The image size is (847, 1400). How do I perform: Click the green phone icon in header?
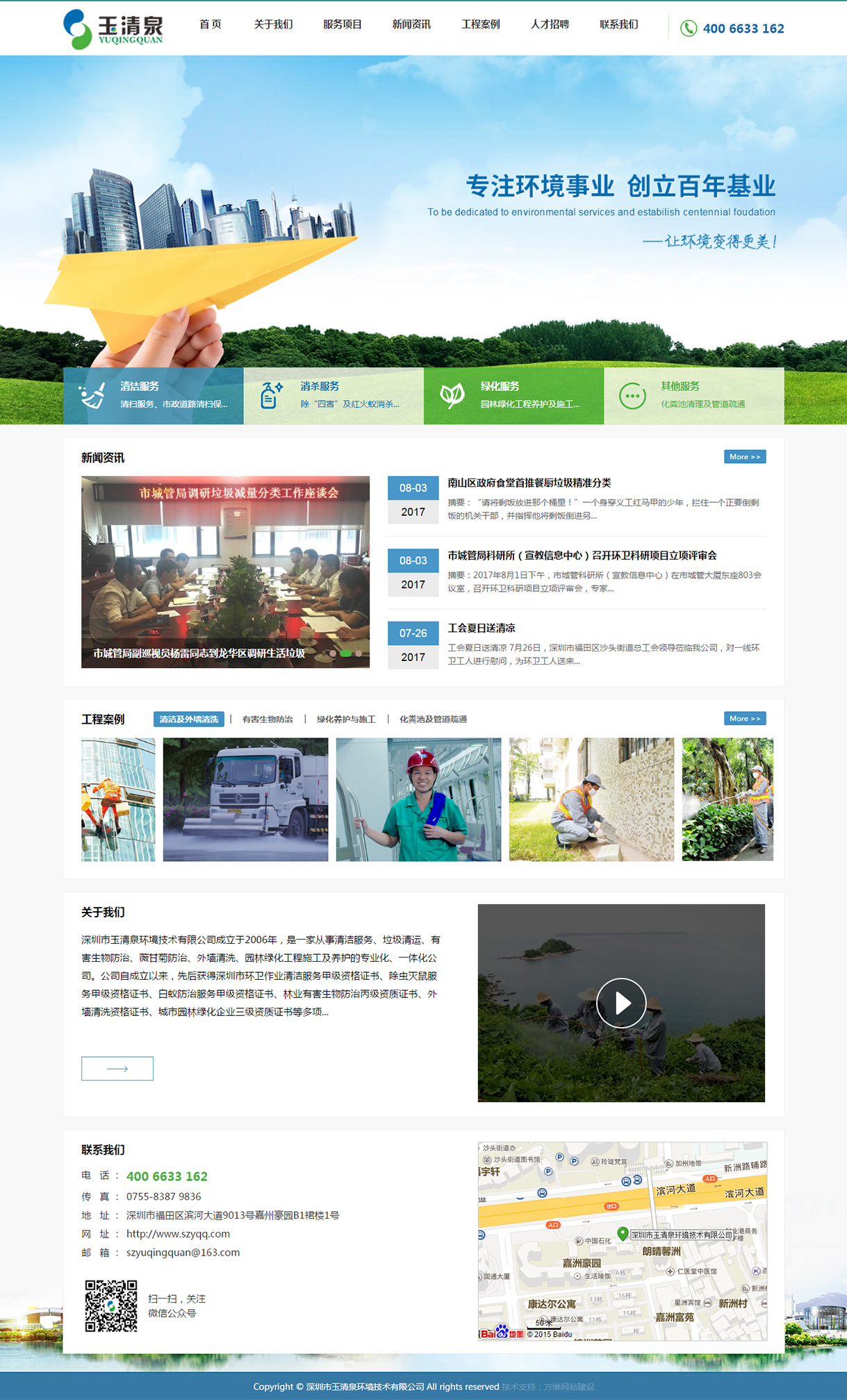coord(688,28)
